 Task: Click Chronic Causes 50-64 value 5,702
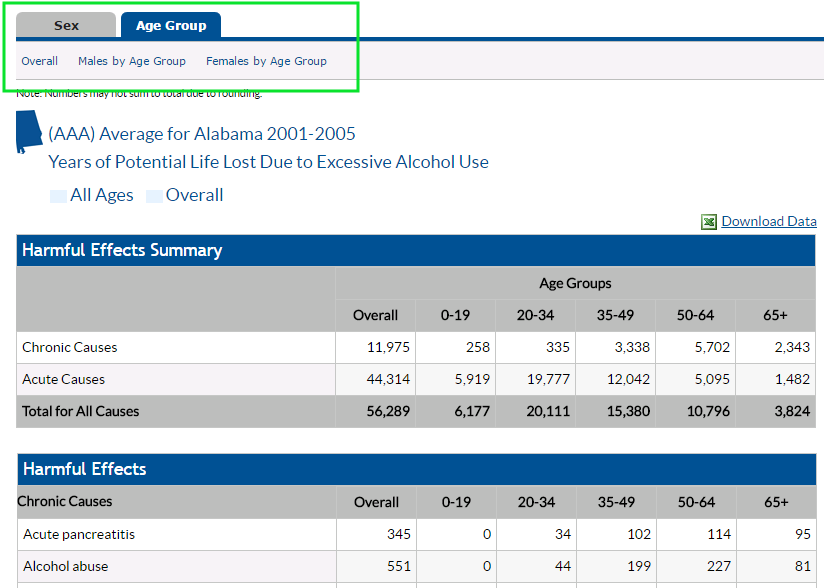712,347
